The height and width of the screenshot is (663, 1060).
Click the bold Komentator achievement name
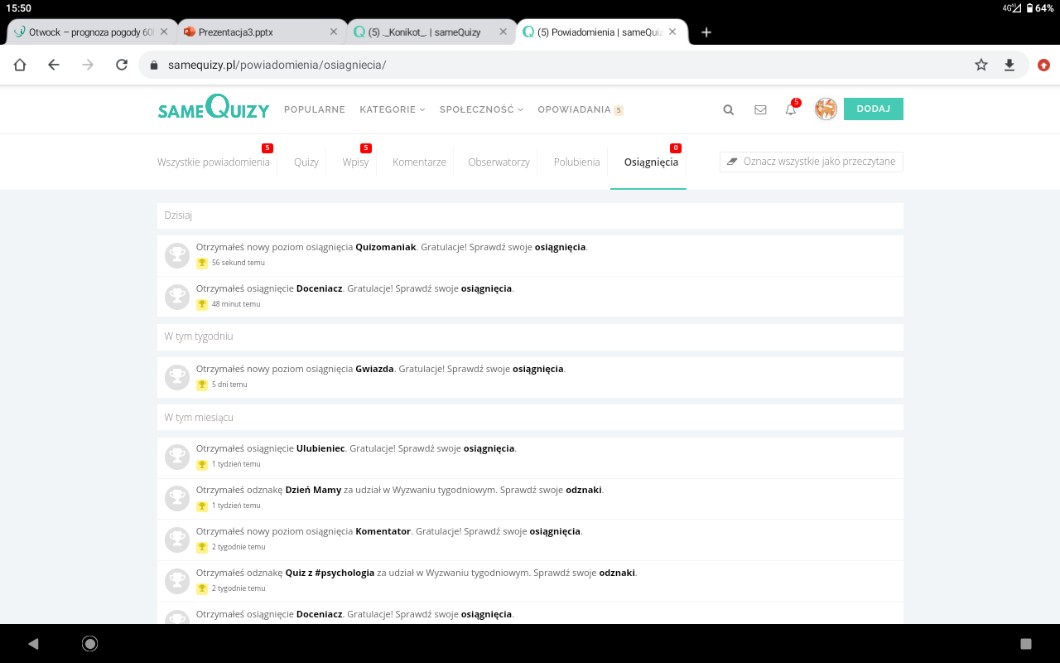coord(383,531)
